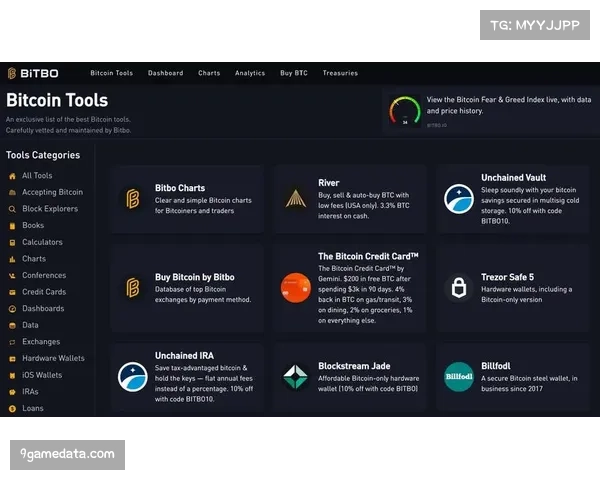This screenshot has height=480, width=600.
Task: Select All Tools in sidebar categories
Action: pos(37,176)
